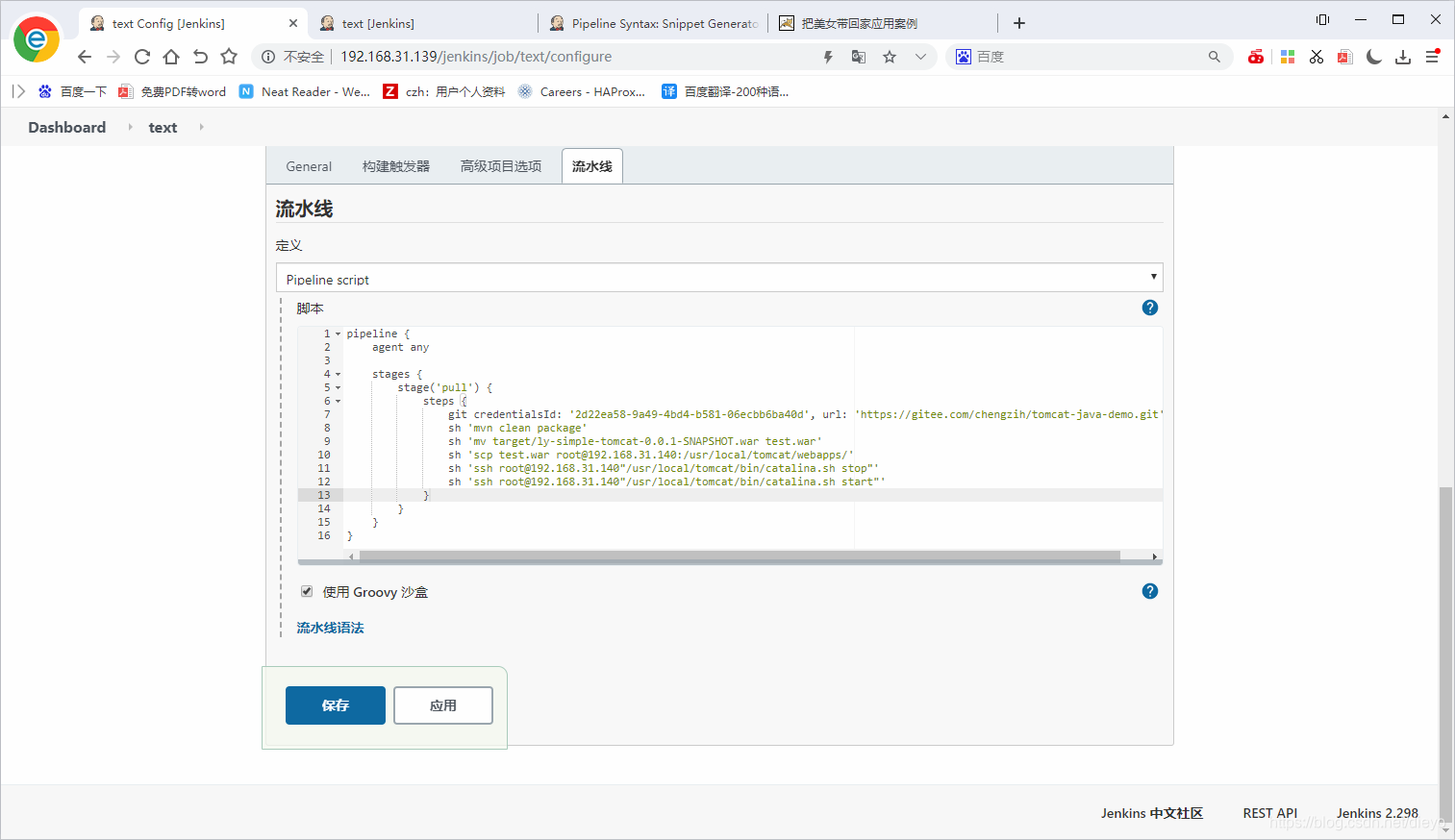Click the editor scrollbar right arrow

[x=1155, y=556]
